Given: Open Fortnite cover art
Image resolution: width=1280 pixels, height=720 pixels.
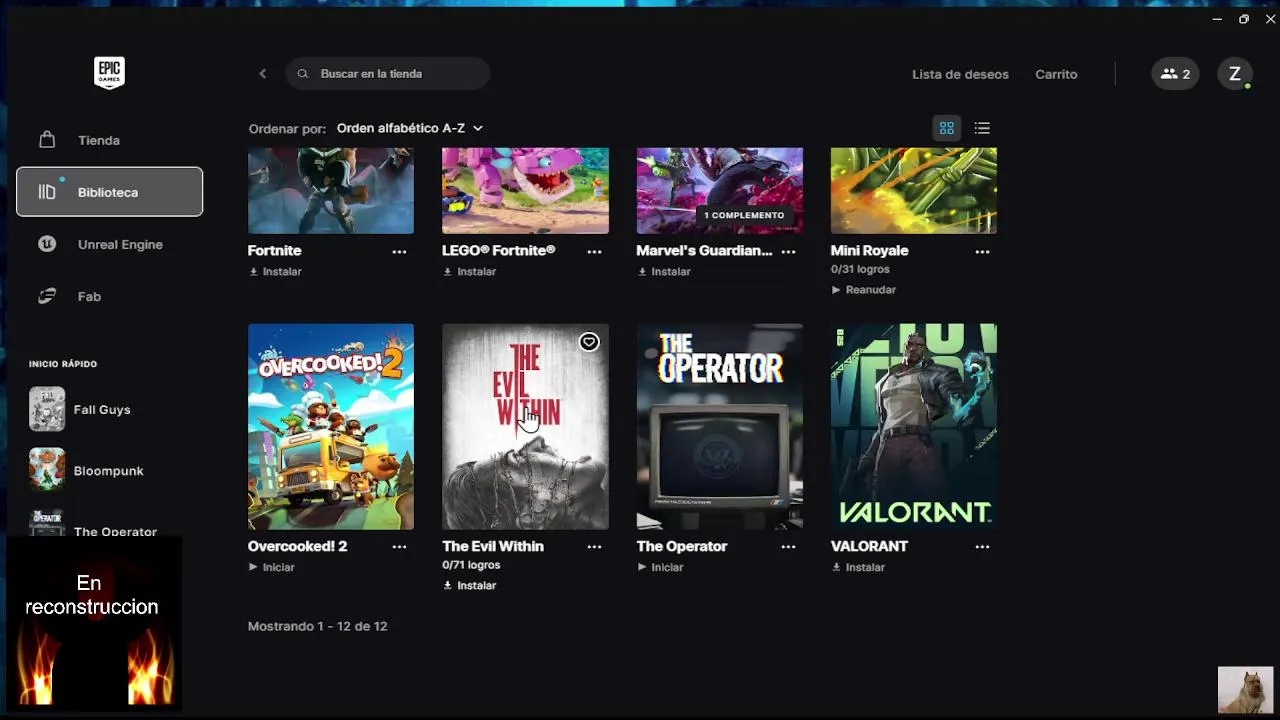Looking at the screenshot, I should coord(331,190).
